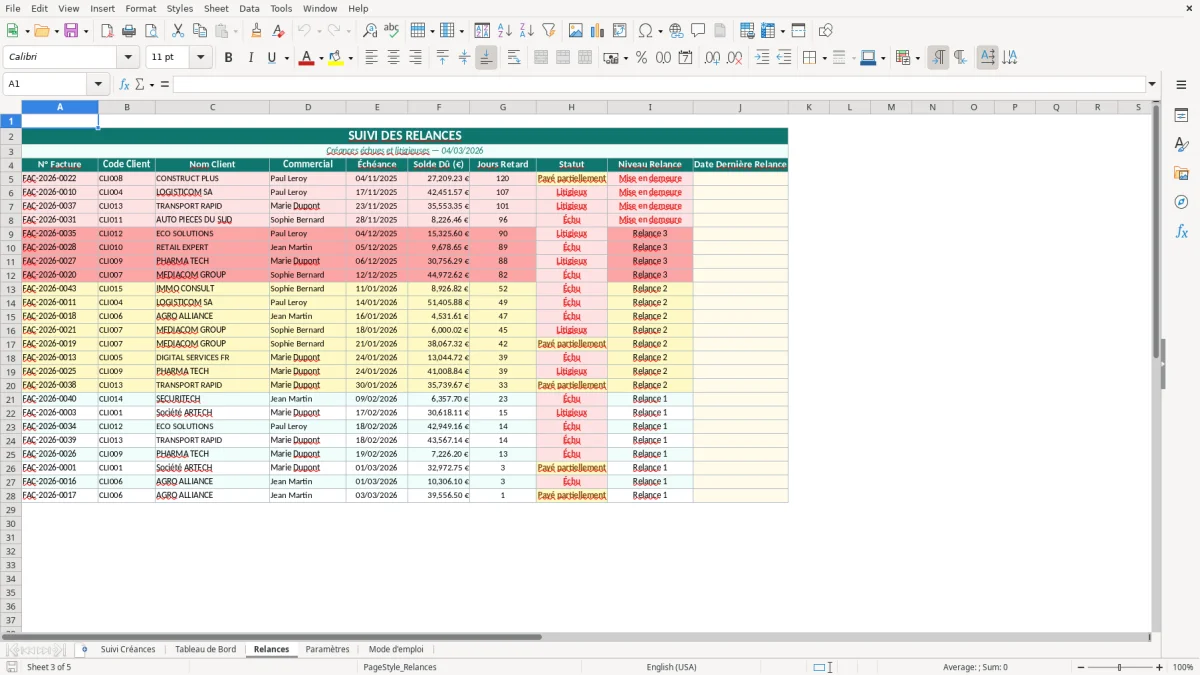Switch to the Tableau de Bord tab
Image resolution: width=1200 pixels, height=675 pixels.
[x=205, y=650]
